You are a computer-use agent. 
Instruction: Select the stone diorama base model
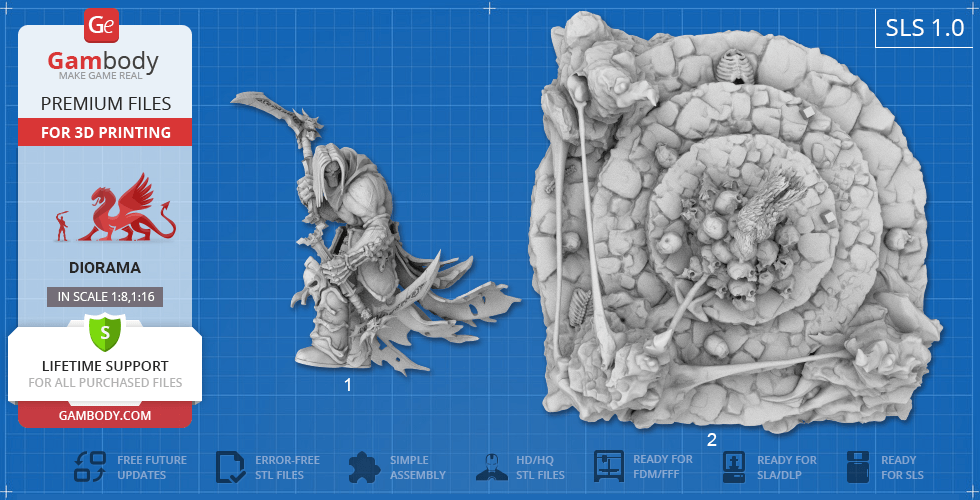pyautogui.click(x=735, y=225)
